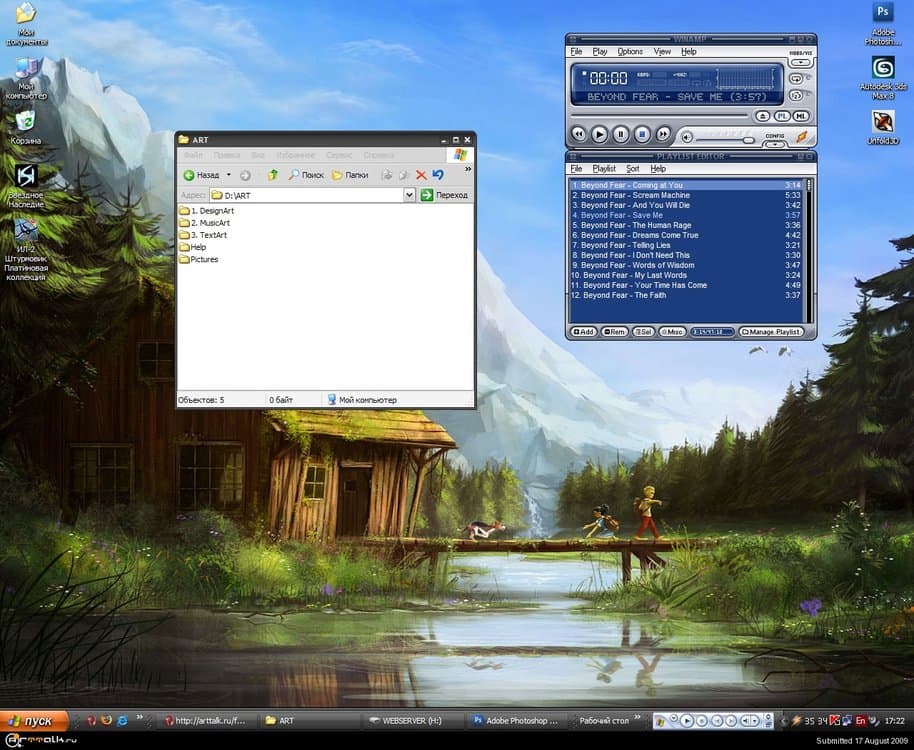Click the Winamp seek bar
Screen dimensions: 914x750
click(659, 116)
